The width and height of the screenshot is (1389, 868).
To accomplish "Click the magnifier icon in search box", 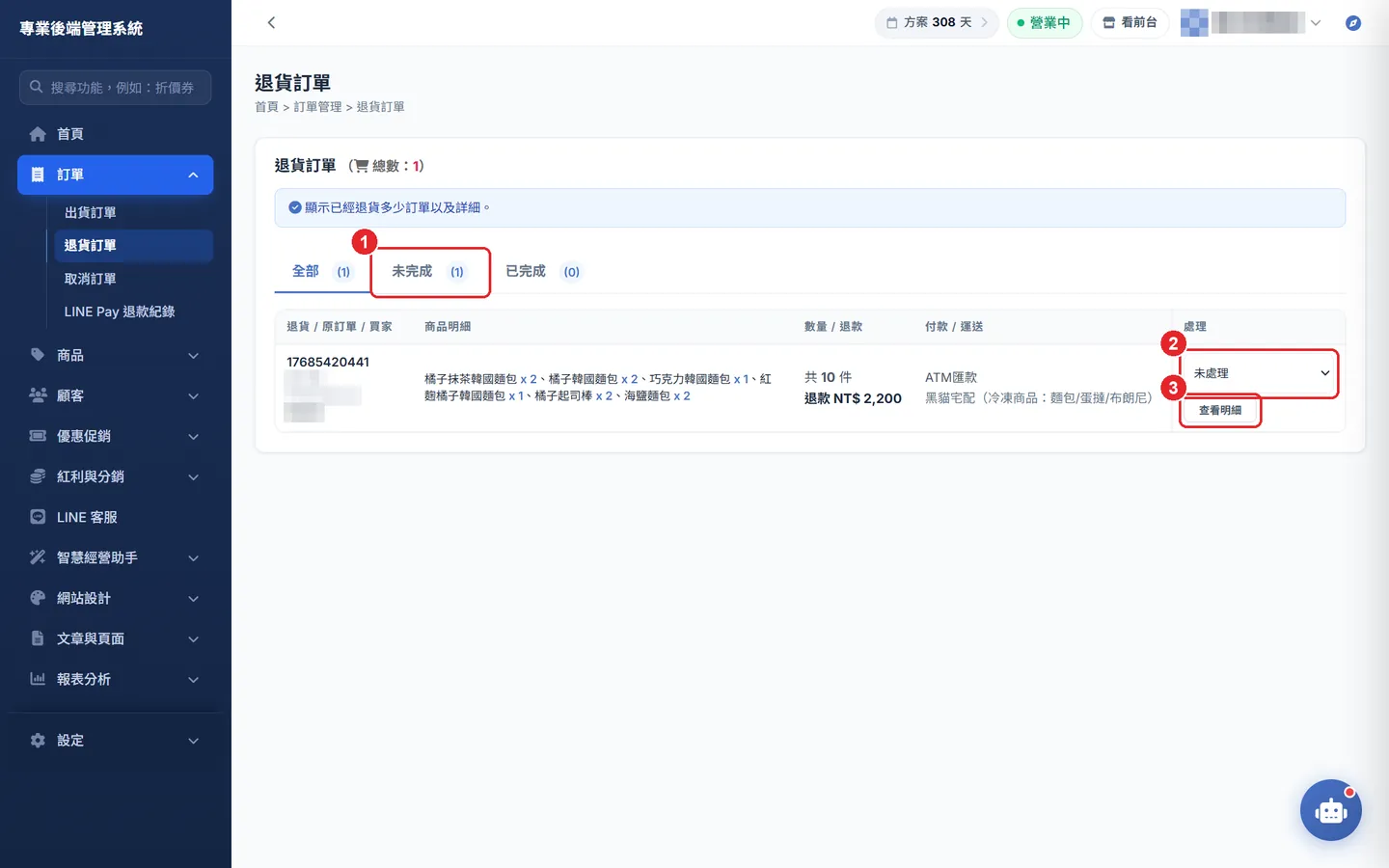I will [36, 87].
